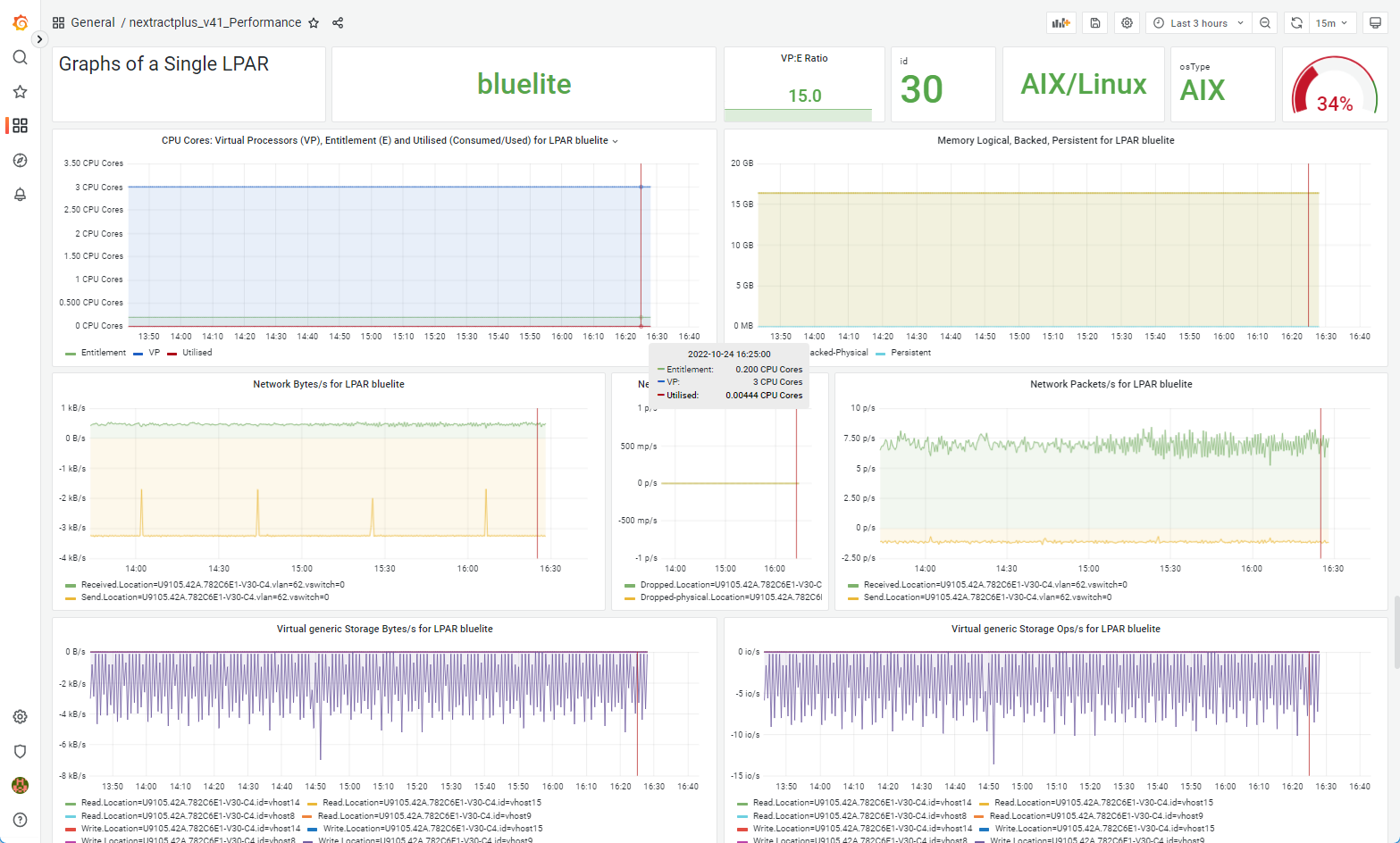
Task: Click the cyan color swatch beside Persistent
Action: point(881,354)
